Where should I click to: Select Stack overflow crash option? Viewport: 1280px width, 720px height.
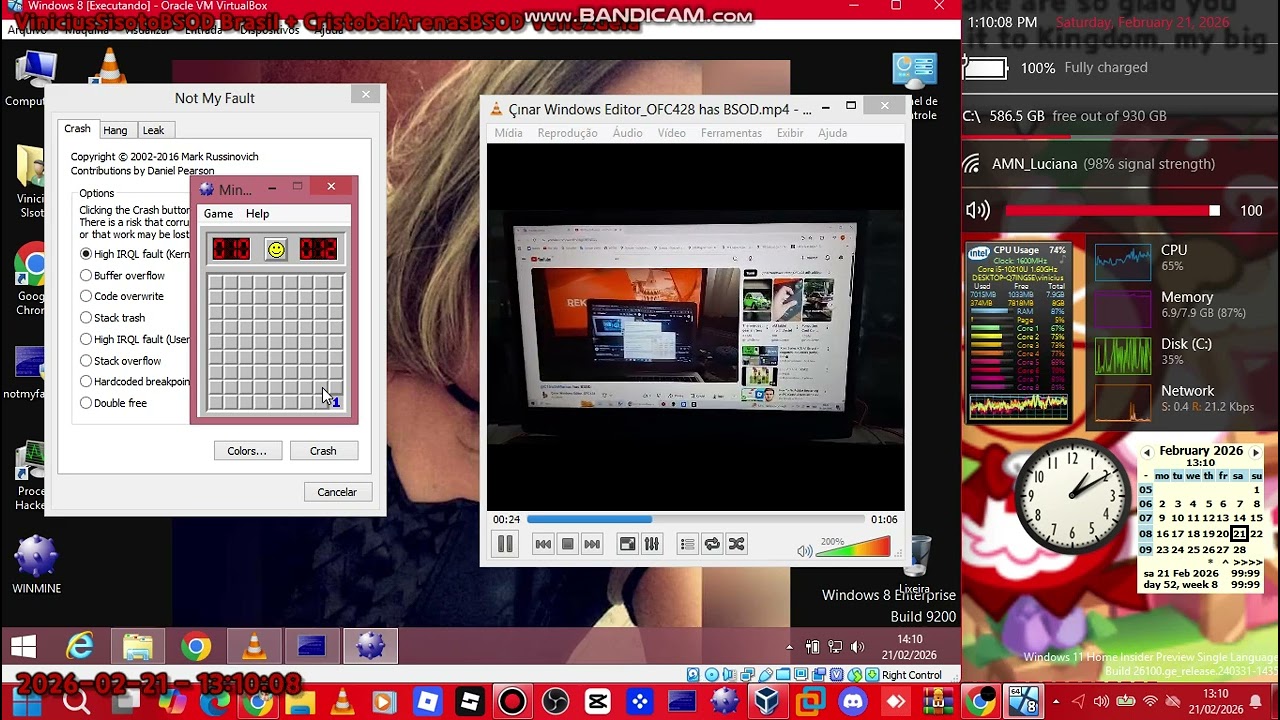120,360
